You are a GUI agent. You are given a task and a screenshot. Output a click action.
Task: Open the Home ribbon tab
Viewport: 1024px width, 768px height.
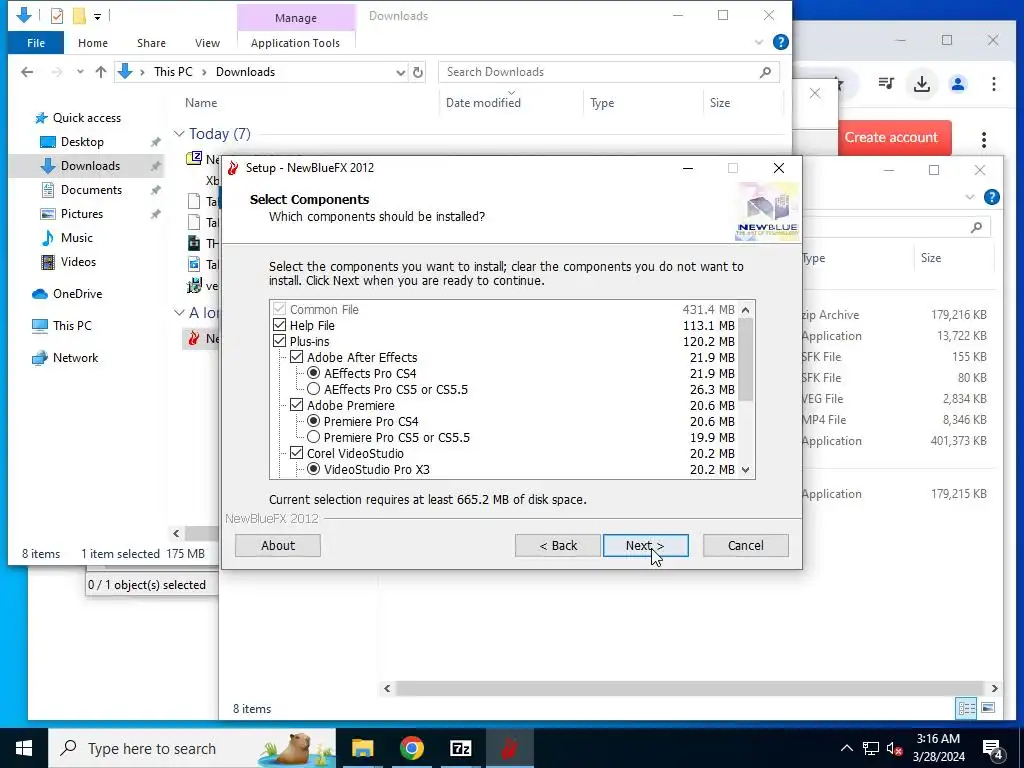click(x=93, y=43)
